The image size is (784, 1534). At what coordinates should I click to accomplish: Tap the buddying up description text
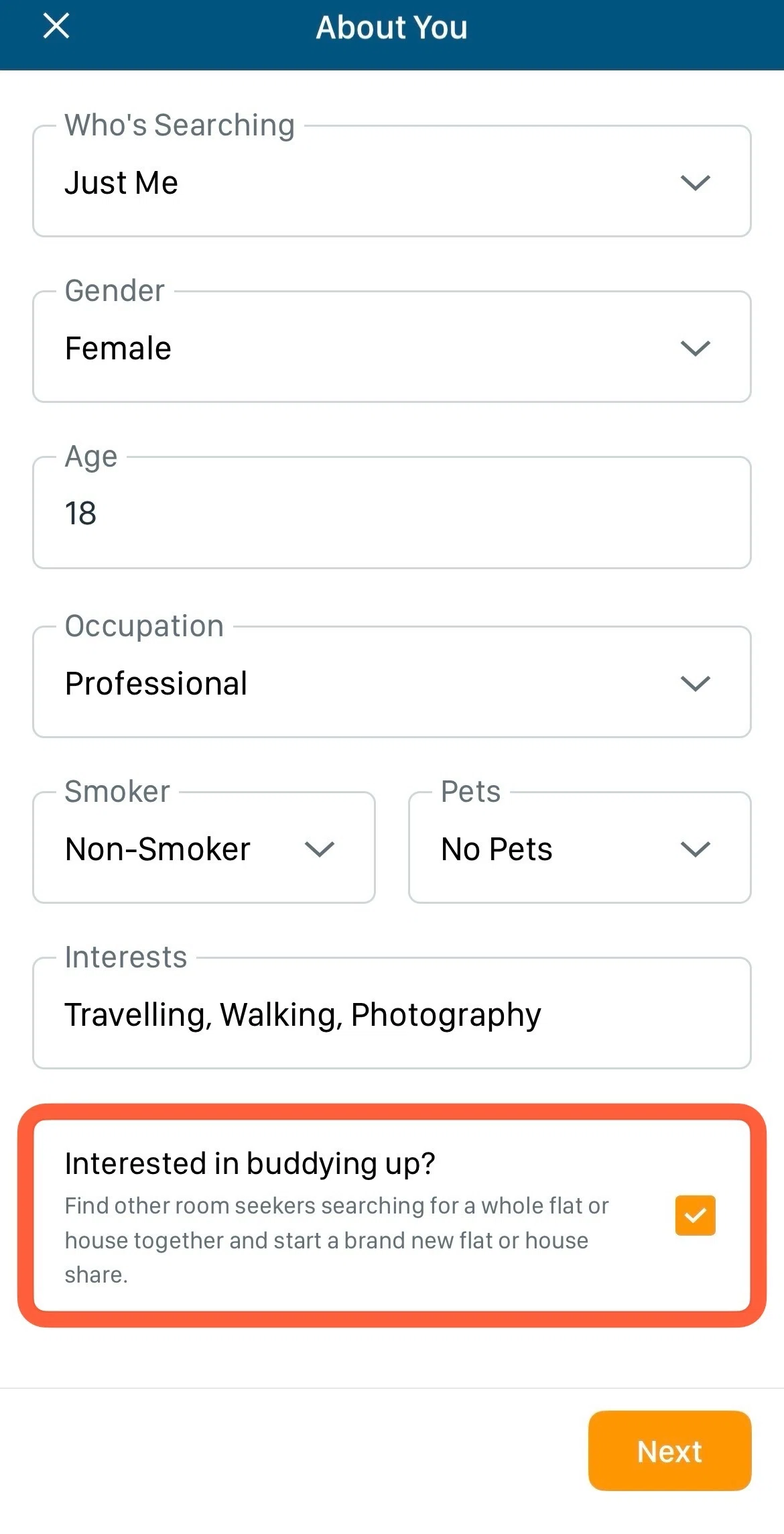(x=336, y=1240)
